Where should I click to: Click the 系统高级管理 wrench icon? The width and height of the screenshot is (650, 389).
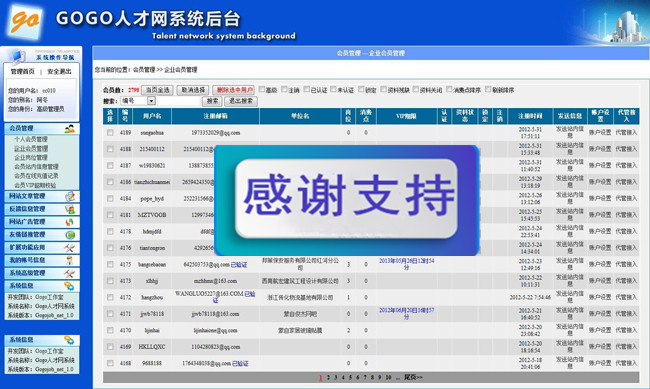tap(70, 273)
